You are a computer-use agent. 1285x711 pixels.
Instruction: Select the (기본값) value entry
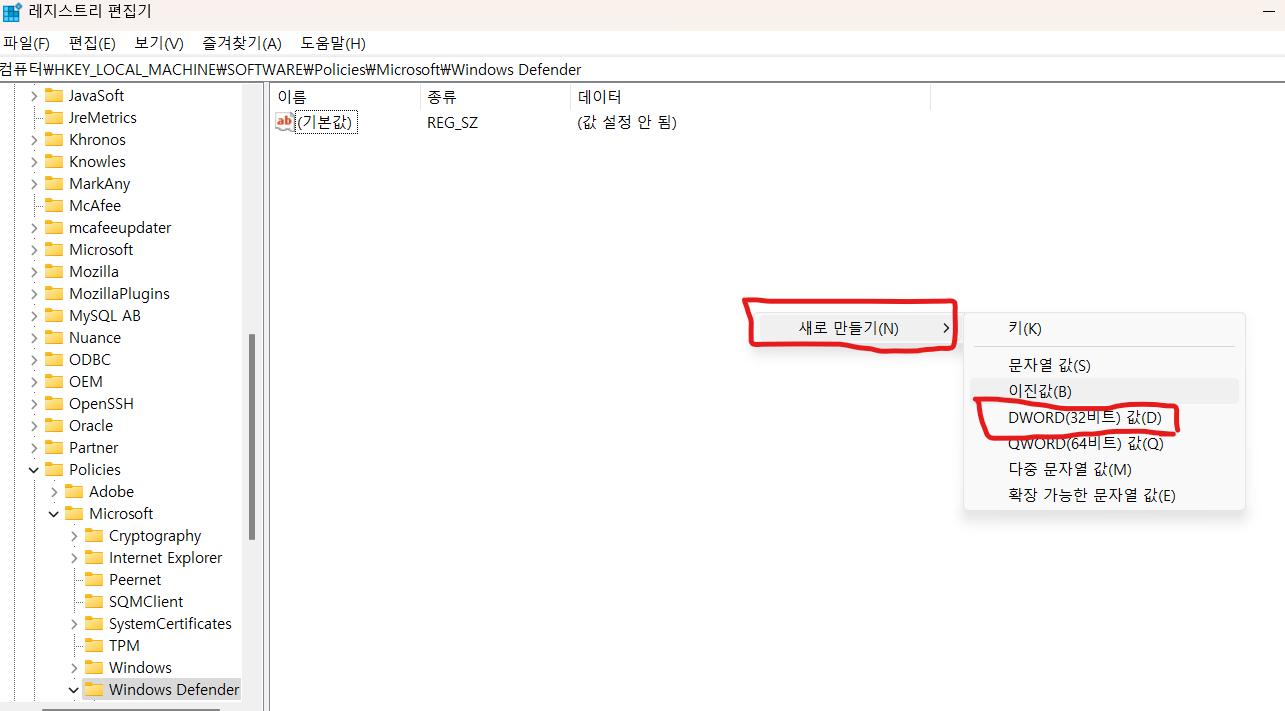pos(326,122)
